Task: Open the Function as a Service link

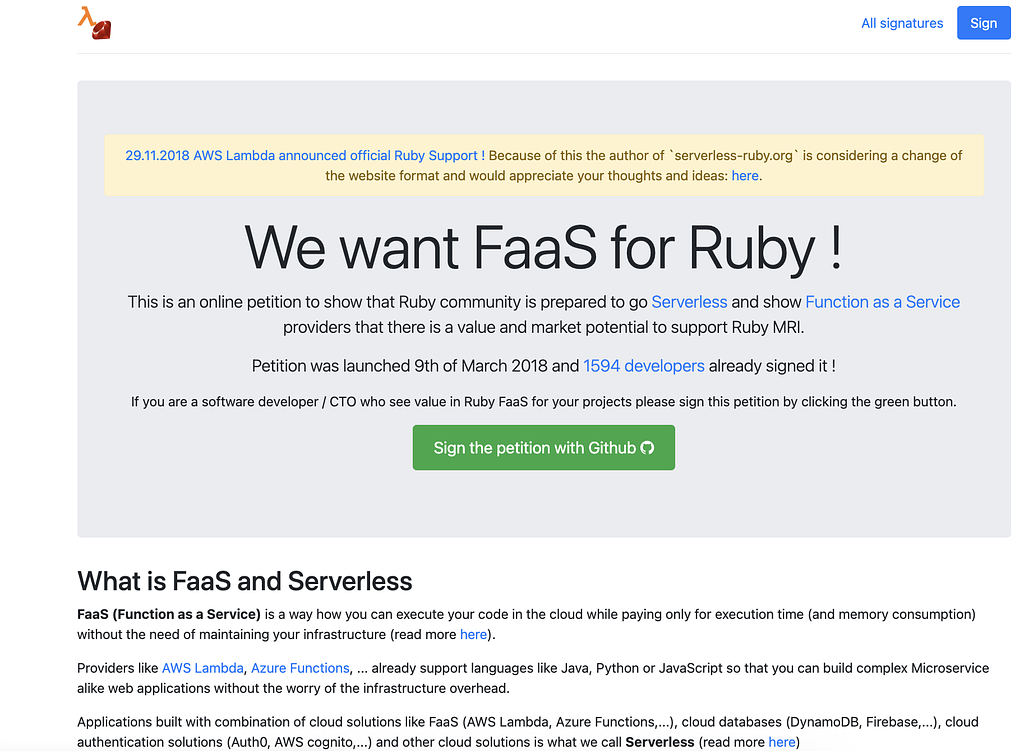Action: 882,302
